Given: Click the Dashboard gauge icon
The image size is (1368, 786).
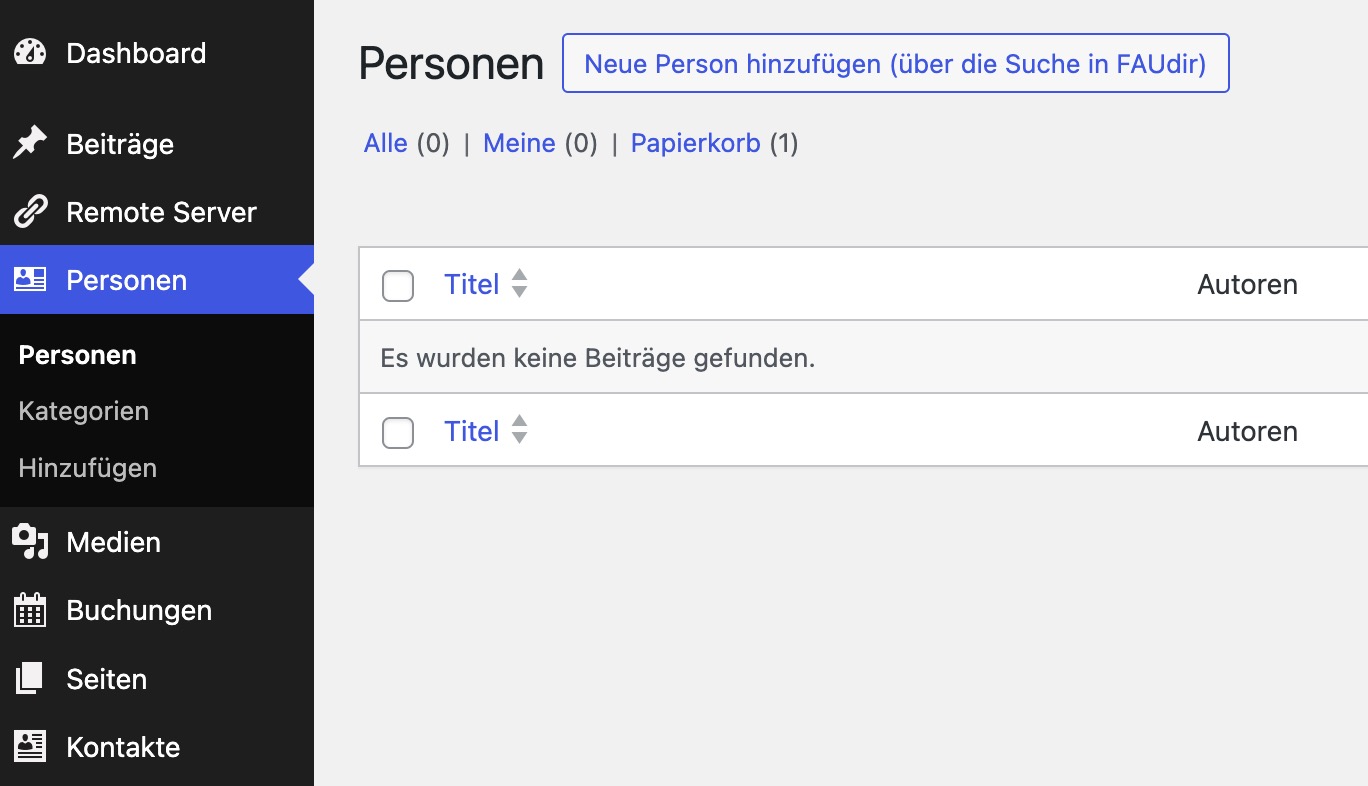Looking at the screenshot, I should pyautogui.click(x=30, y=53).
